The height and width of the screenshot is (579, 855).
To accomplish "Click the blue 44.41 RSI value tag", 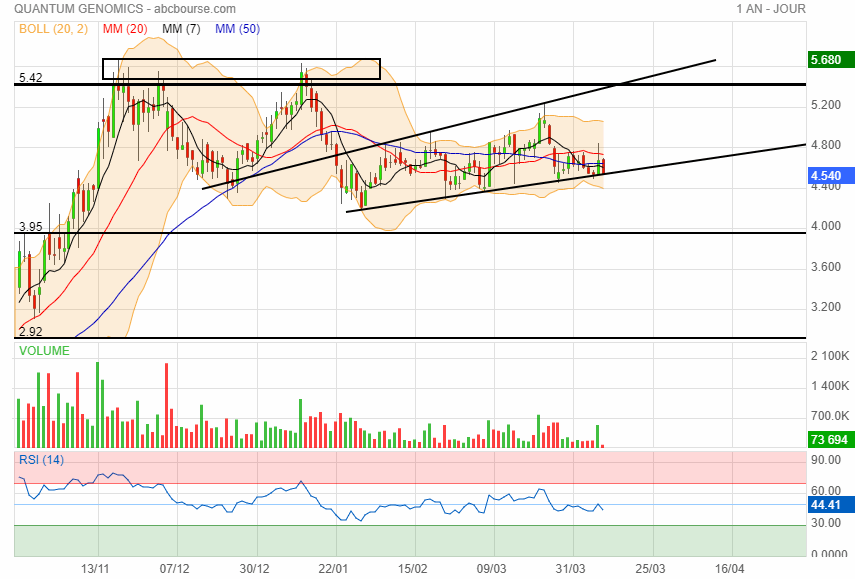I will [x=830, y=505].
